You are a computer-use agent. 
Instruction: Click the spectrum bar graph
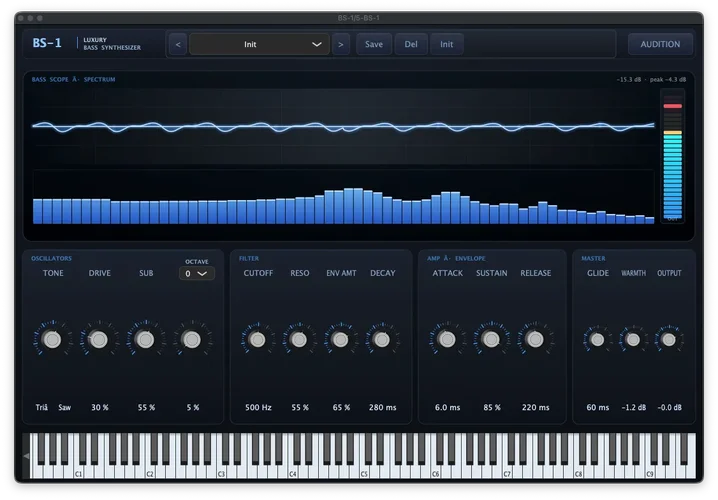pos(343,197)
